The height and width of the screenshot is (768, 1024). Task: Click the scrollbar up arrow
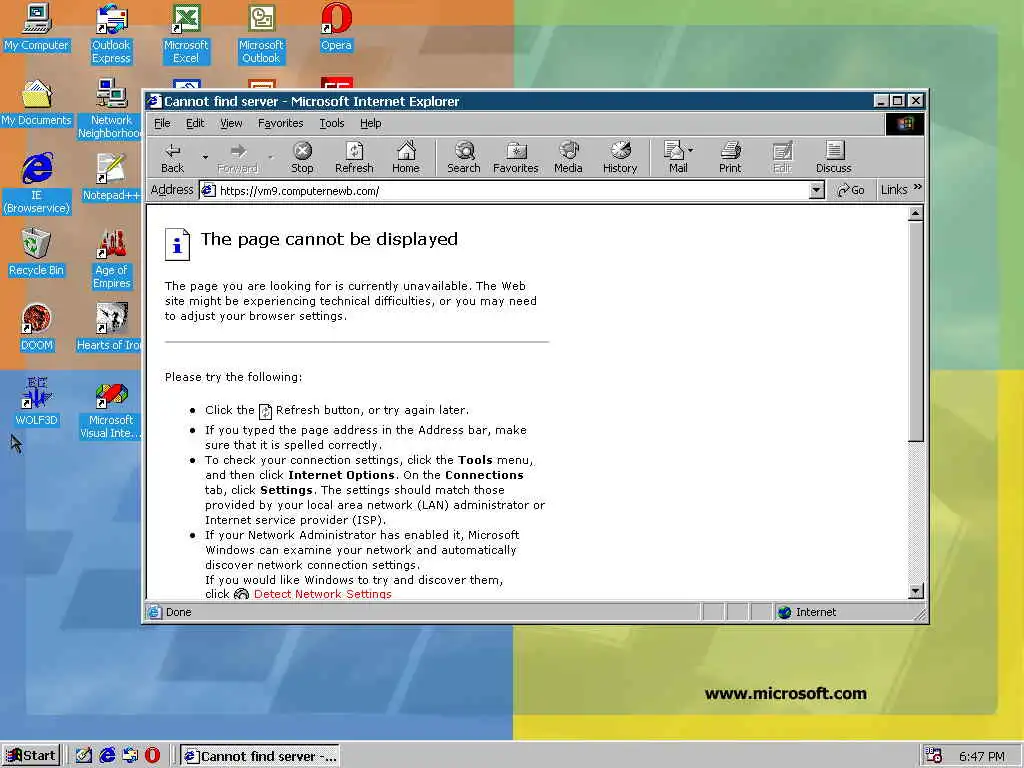click(x=916, y=214)
